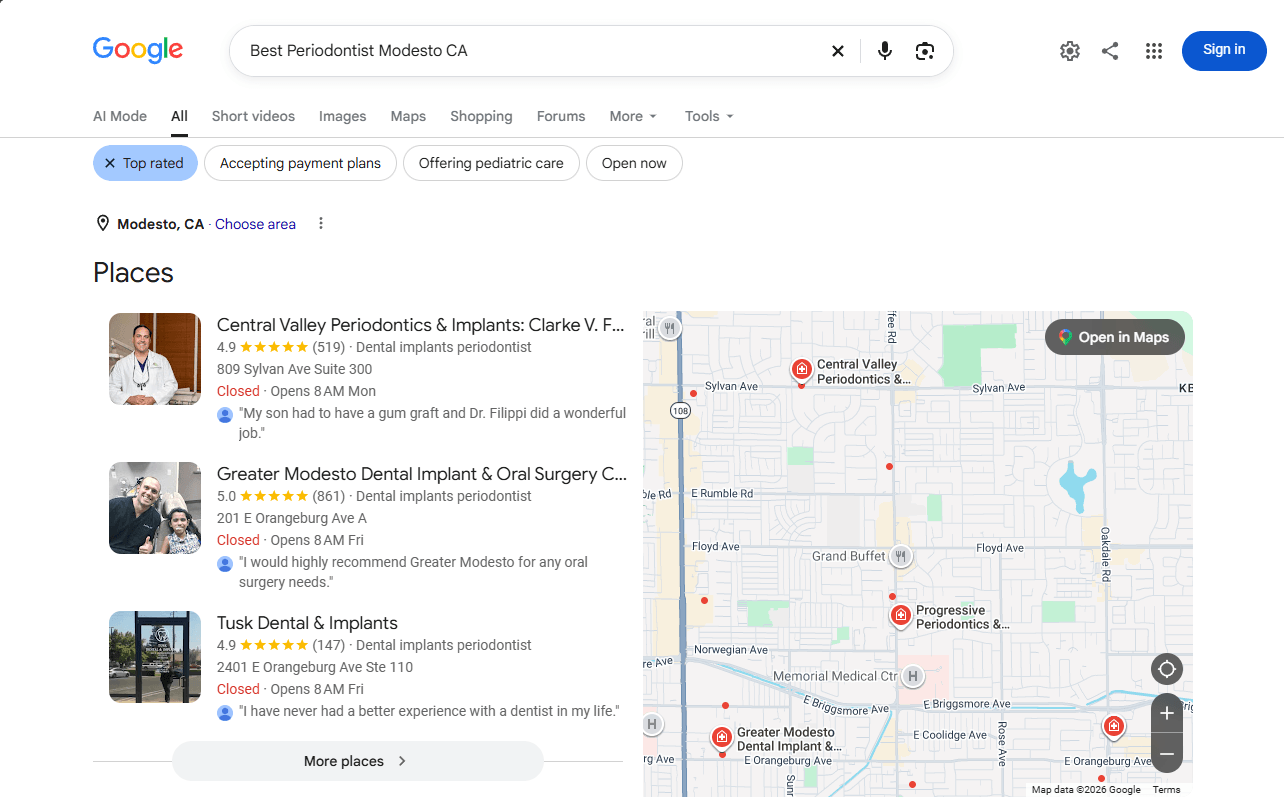The image size is (1284, 799).
Task: Click Tusk Dental storefront photo thumbnail
Action: click(x=155, y=657)
